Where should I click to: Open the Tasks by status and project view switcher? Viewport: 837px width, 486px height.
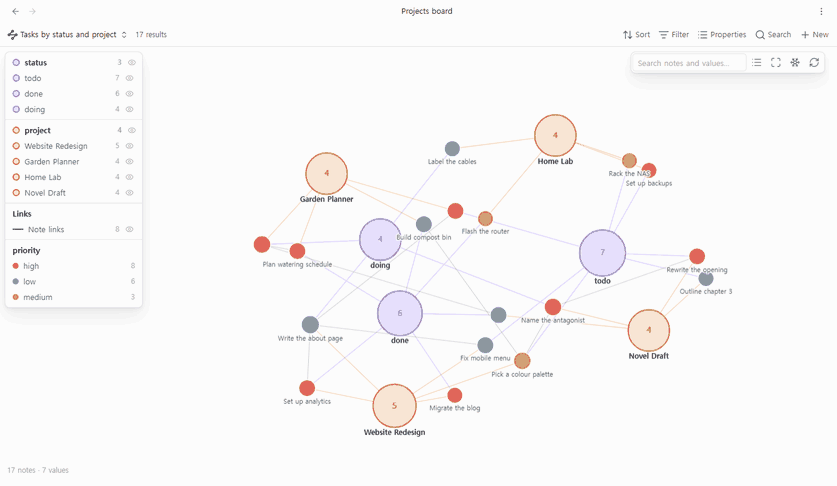pyautogui.click(x=67, y=35)
